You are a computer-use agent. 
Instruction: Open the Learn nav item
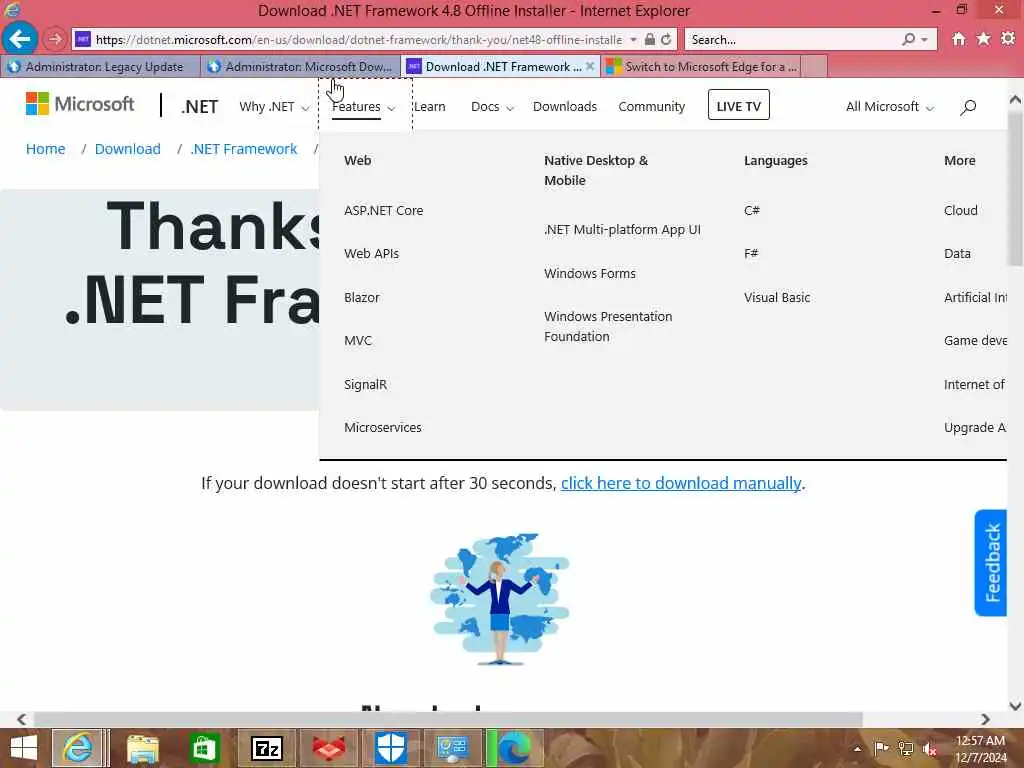tap(430, 106)
